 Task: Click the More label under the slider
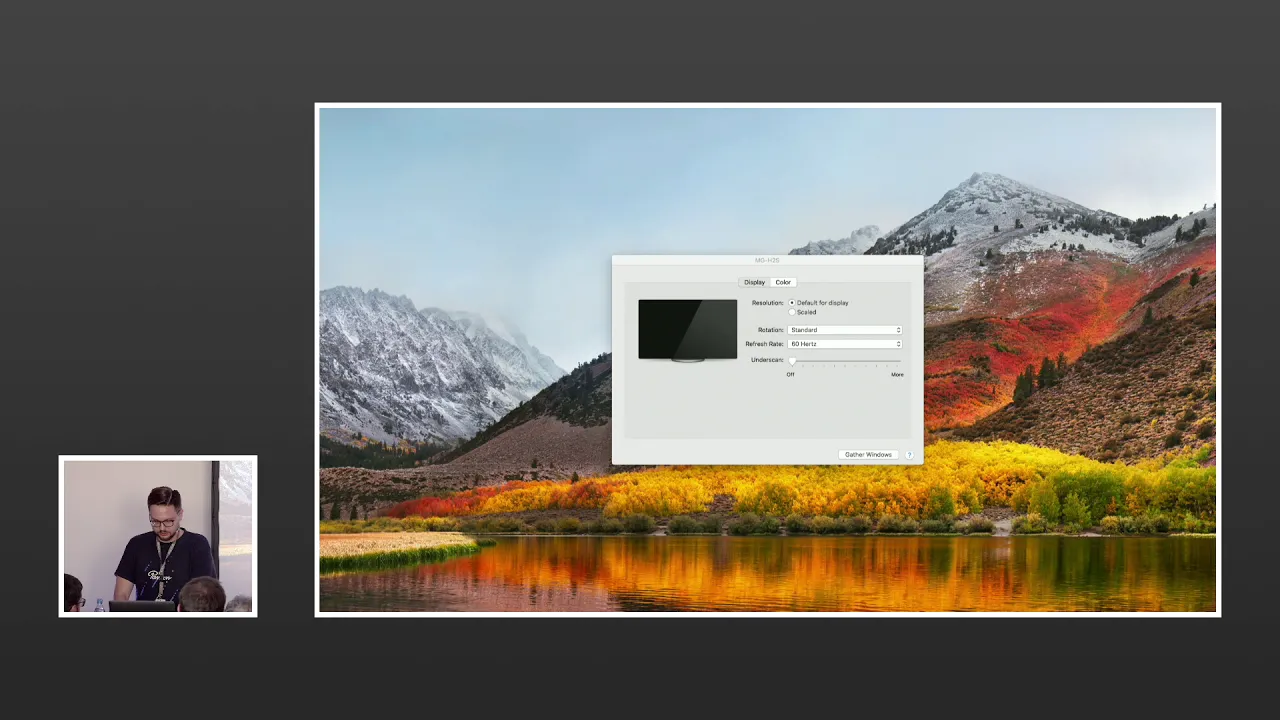(897, 375)
